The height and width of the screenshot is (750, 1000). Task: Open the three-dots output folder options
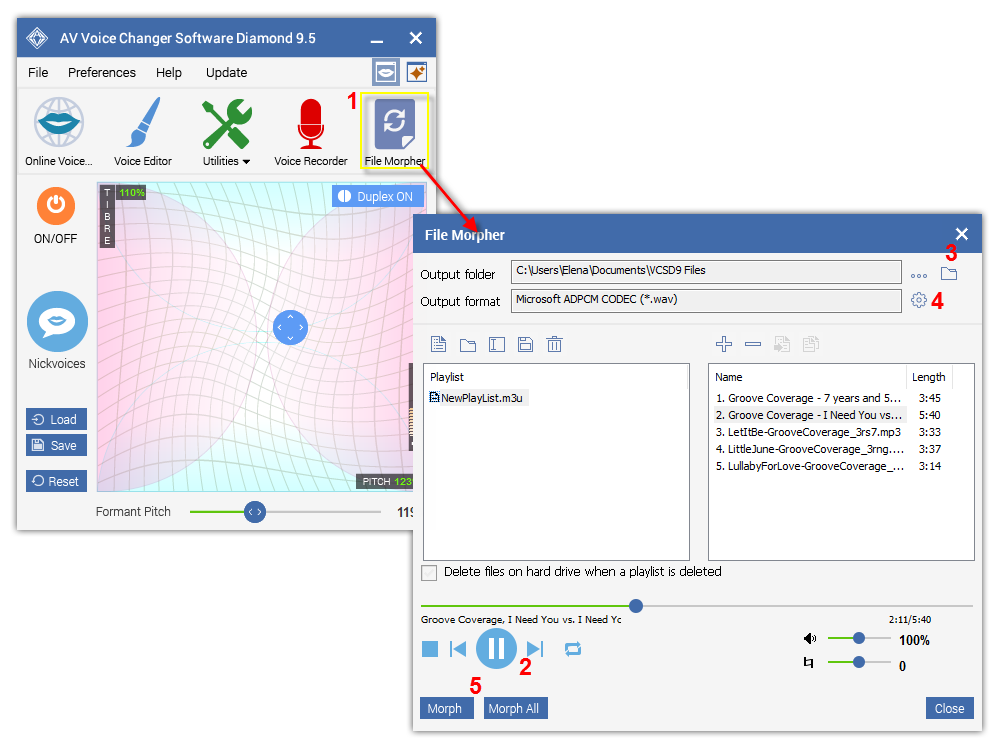(x=918, y=274)
